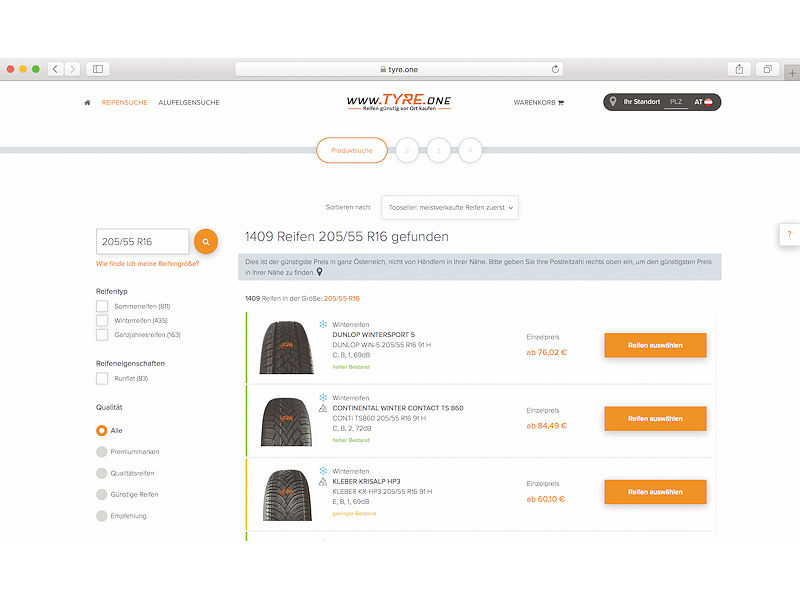Click 'Reifen auswählen' for Kleber Krisalp HP3
800x600 pixels.
coord(655,492)
